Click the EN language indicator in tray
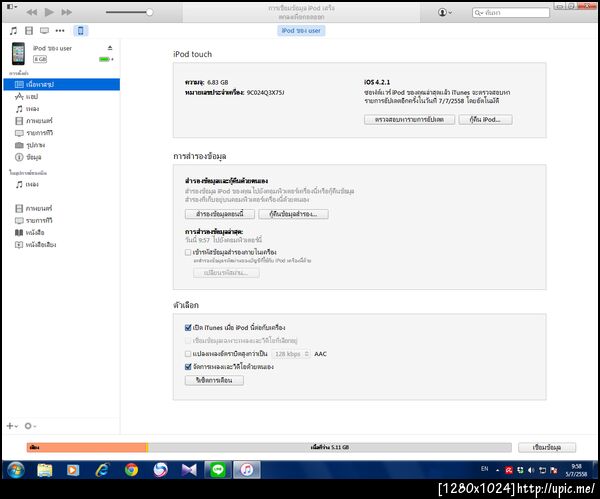Image resolution: width=600 pixels, height=499 pixels. (484, 469)
